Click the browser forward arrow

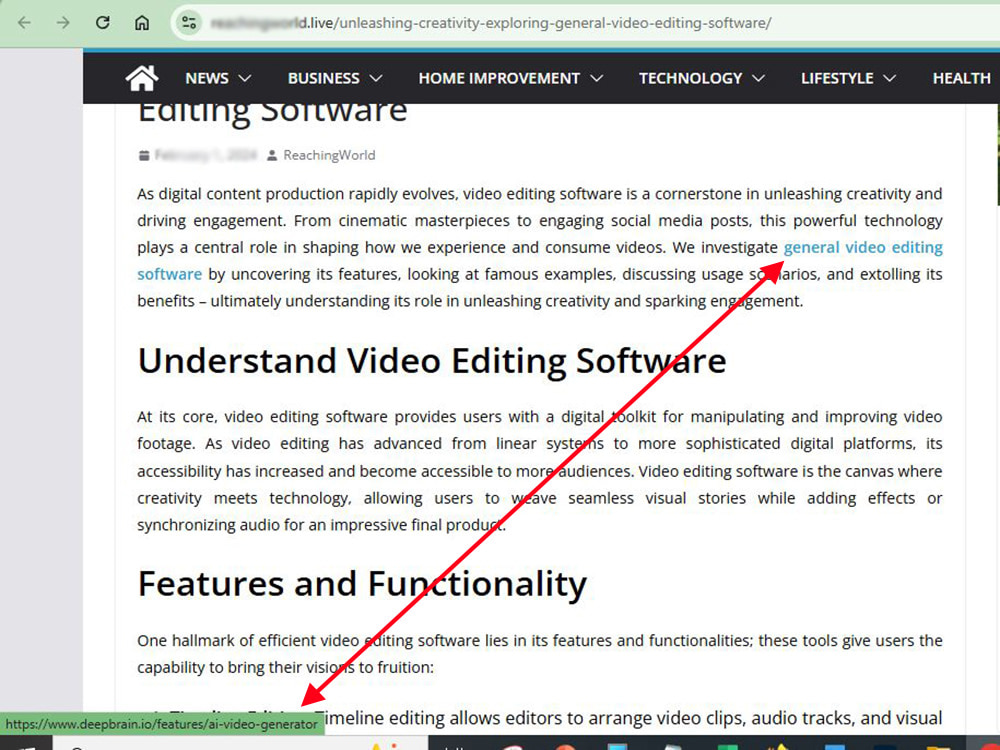coord(63,23)
